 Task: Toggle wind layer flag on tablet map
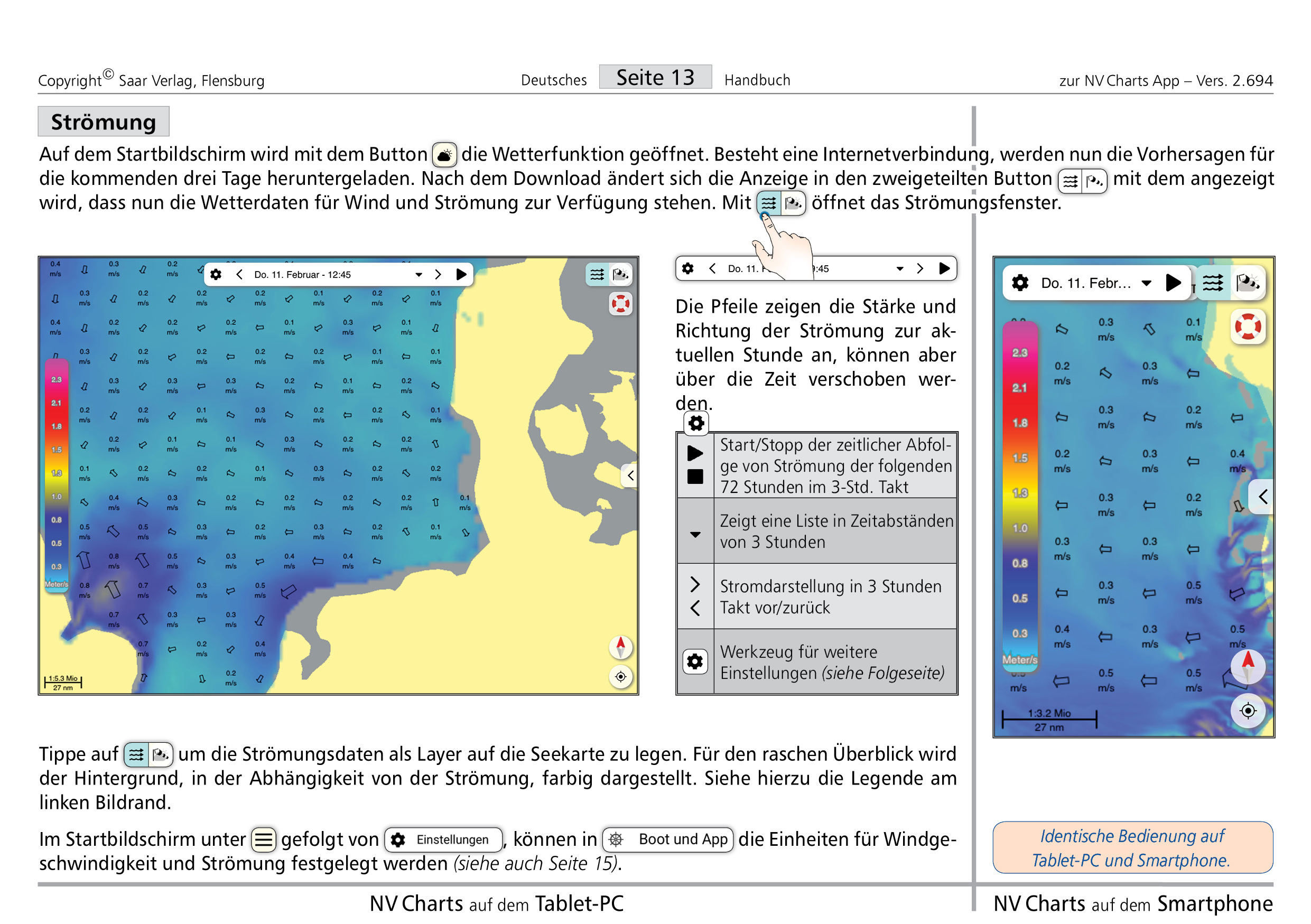[x=621, y=275]
